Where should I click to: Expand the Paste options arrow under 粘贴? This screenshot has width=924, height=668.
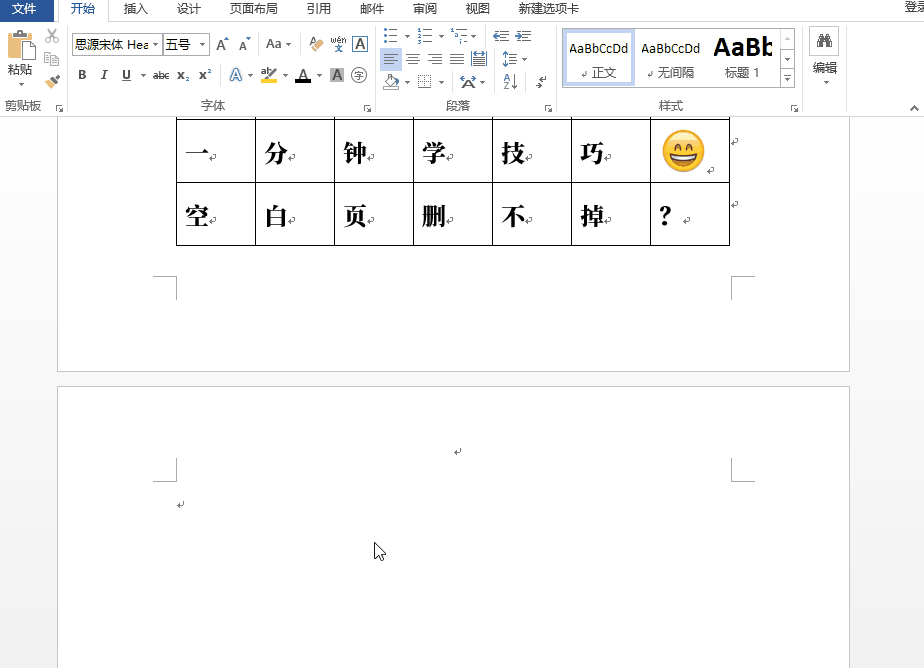click(x=21, y=84)
